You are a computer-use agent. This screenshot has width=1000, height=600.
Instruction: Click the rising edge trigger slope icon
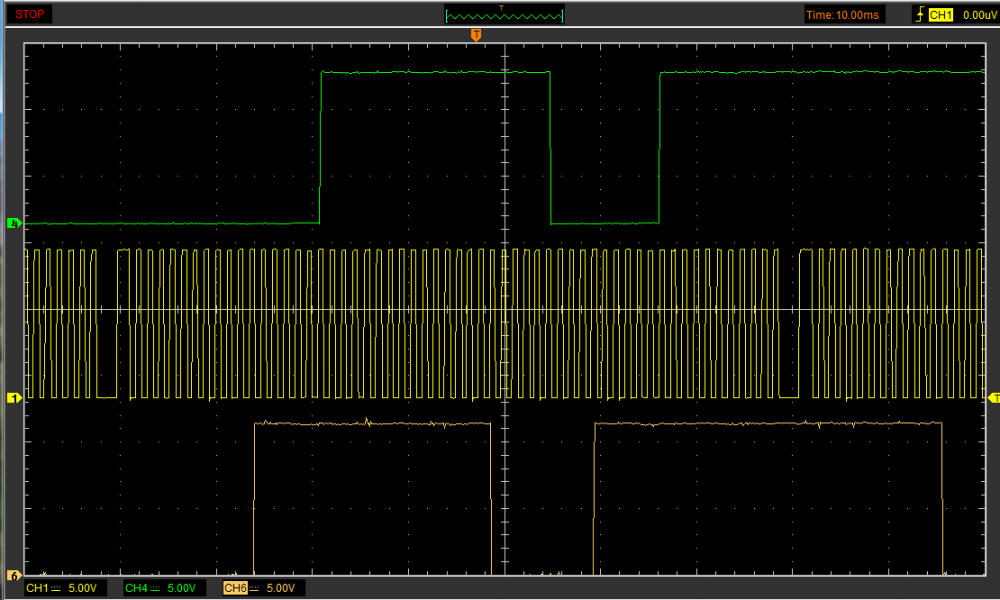[919, 15]
